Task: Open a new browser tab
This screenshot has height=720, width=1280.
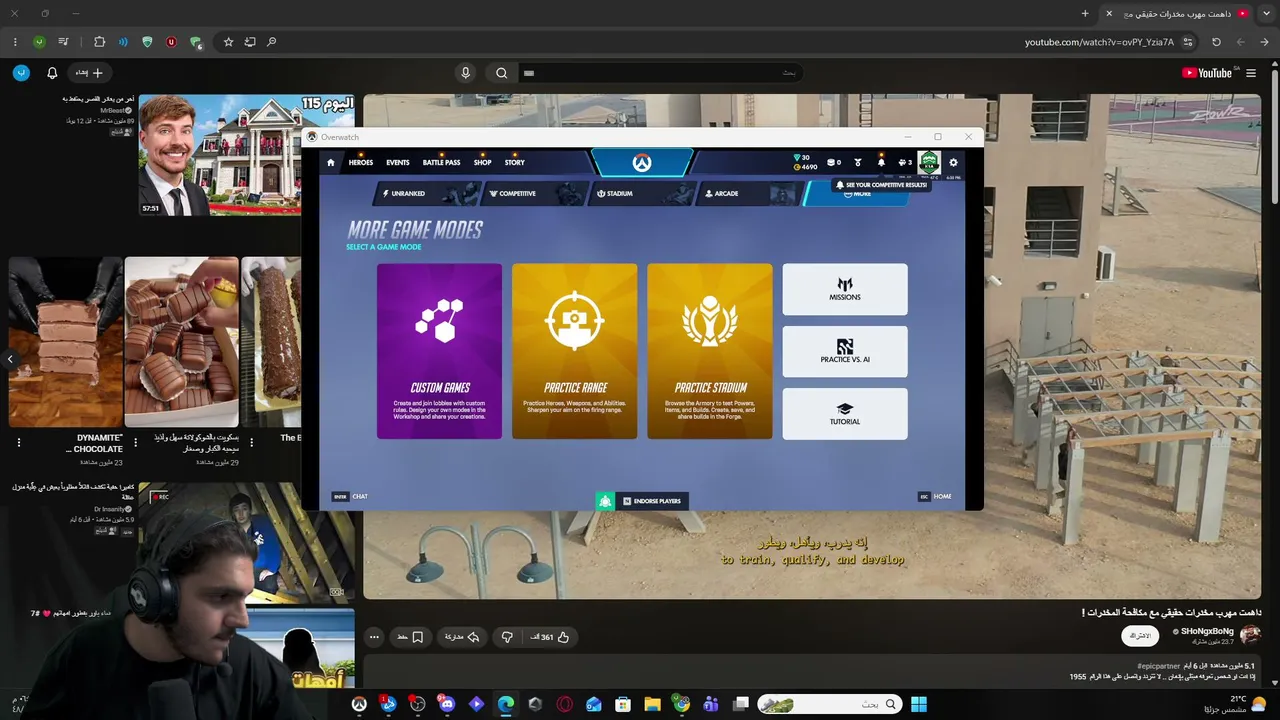Action: 1085,13
